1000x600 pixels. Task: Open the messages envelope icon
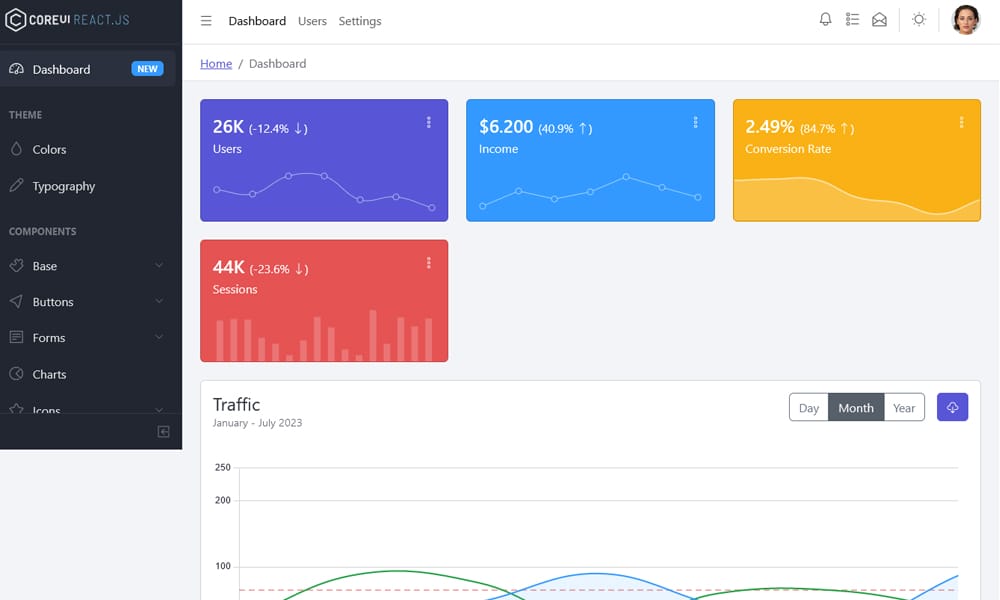[879, 19]
